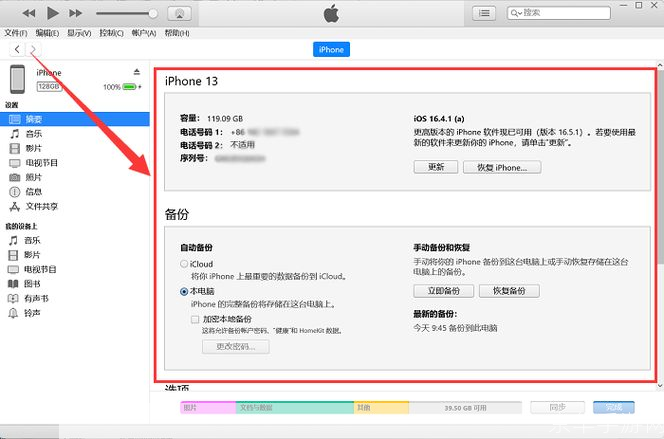The width and height of the screenshot is (664, 439).
Task: Open the AirPlay output button
Action: click(180, 14)
